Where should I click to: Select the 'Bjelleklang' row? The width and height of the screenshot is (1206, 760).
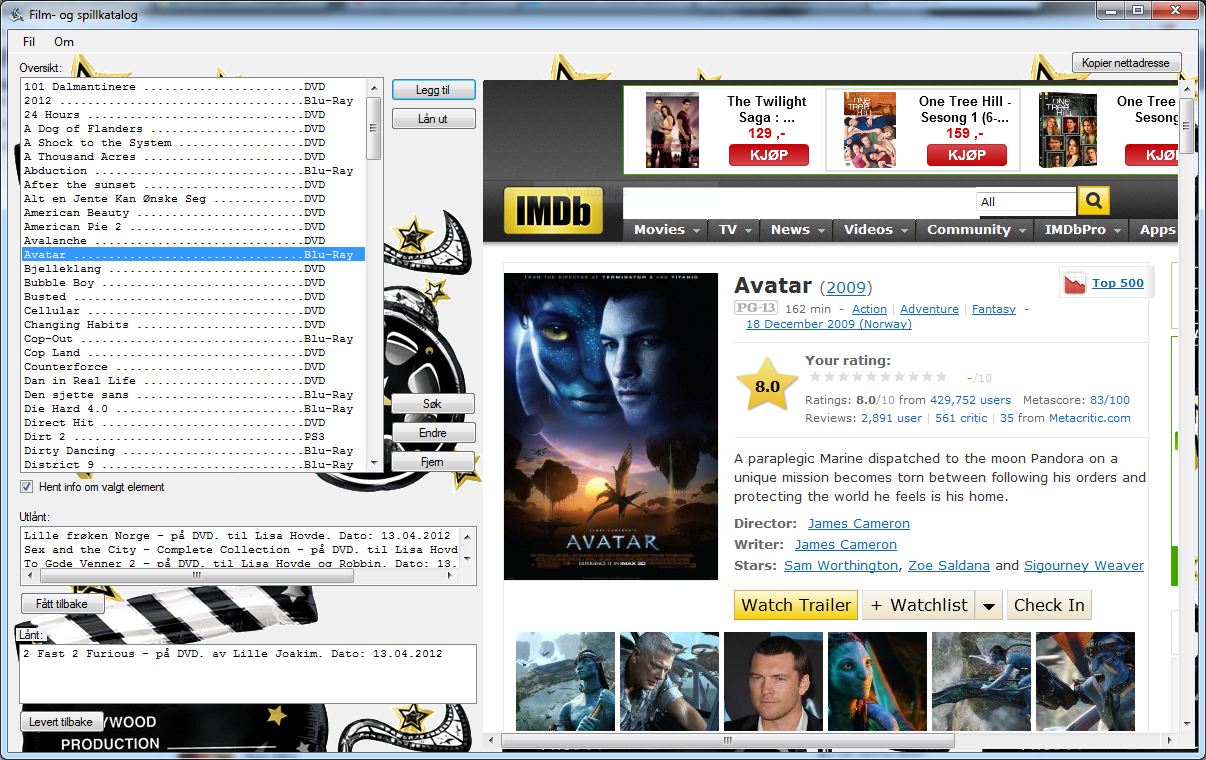[193, 269]
